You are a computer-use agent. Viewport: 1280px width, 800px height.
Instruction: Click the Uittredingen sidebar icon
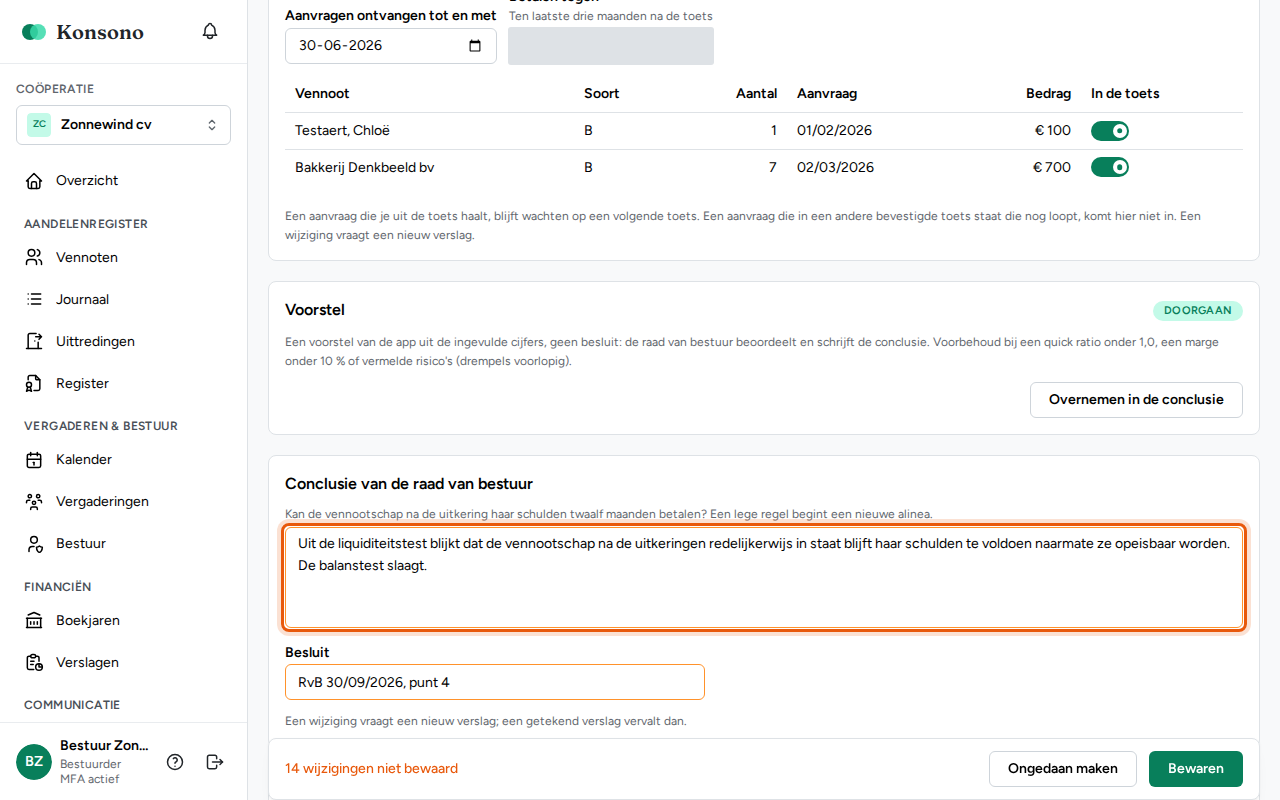(x=34, y=342)
